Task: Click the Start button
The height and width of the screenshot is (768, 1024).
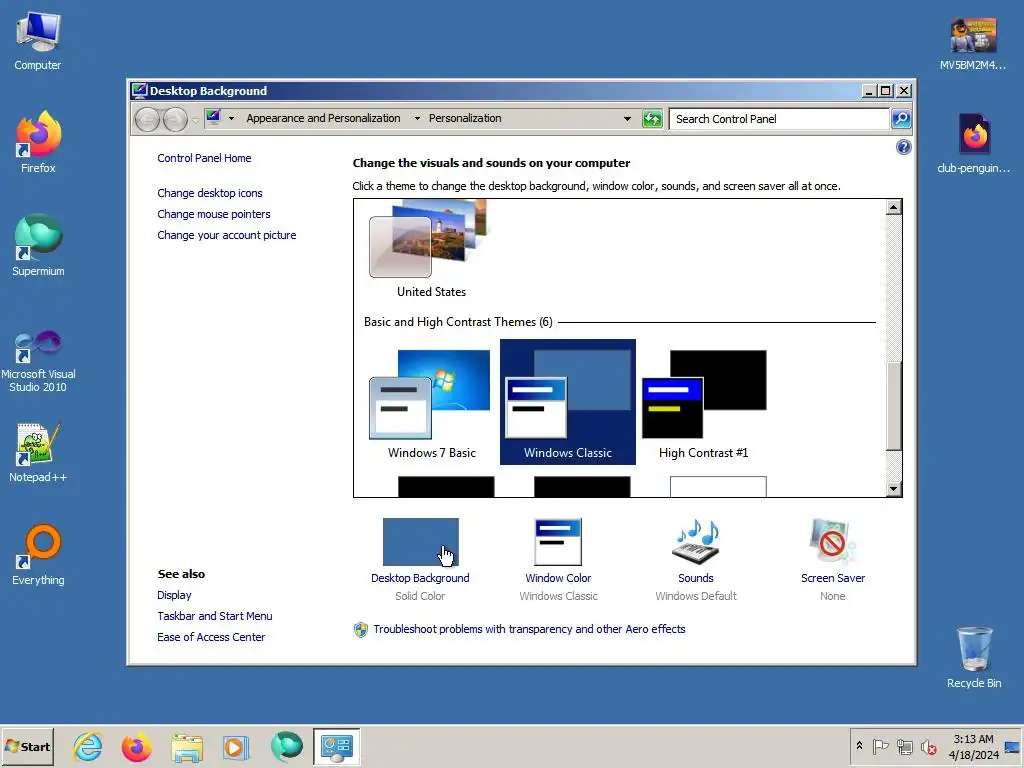Action: (x=27, y=746)
